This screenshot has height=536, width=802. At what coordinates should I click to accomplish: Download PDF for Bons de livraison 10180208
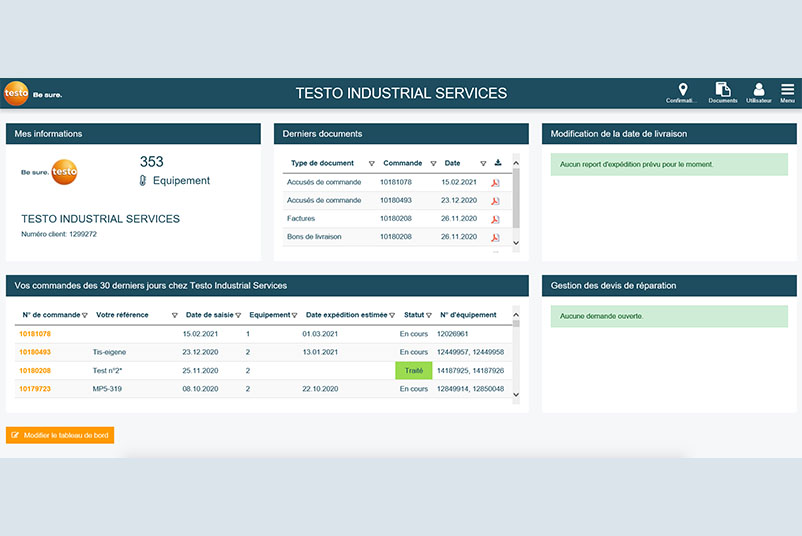pos(495,237)
